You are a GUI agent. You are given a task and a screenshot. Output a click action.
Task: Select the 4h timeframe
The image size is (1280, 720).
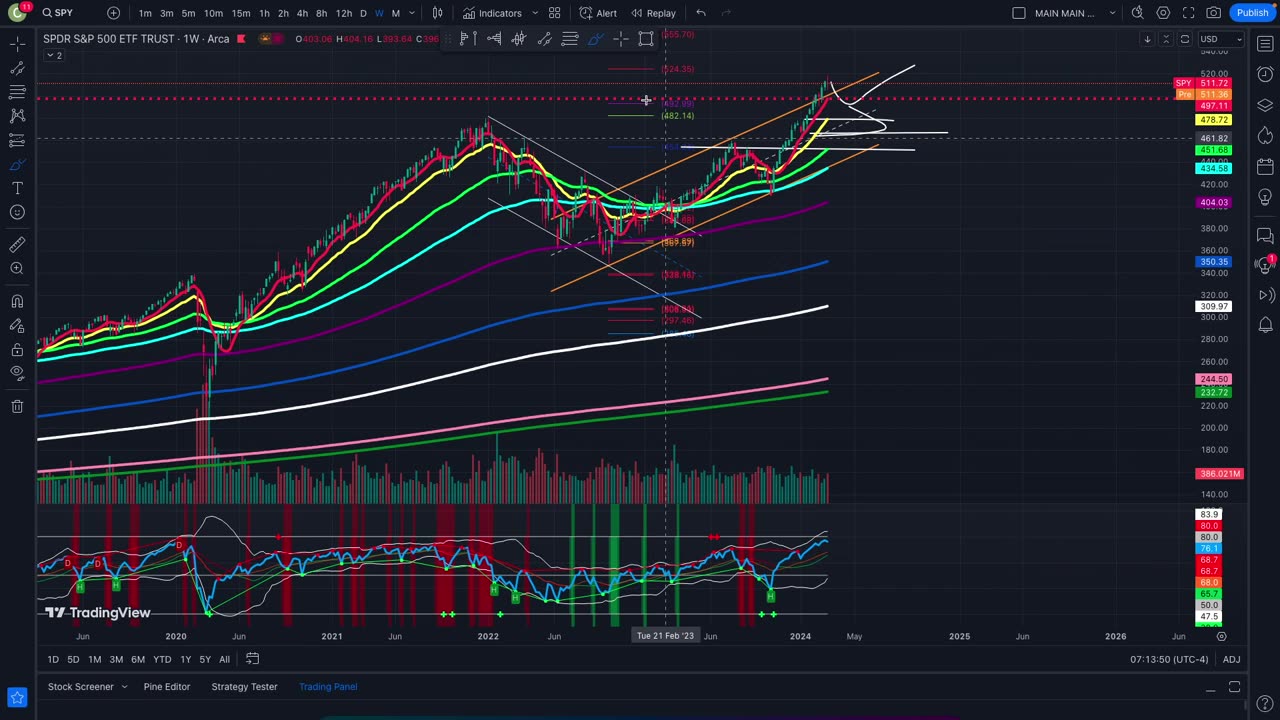click(302, 13)
